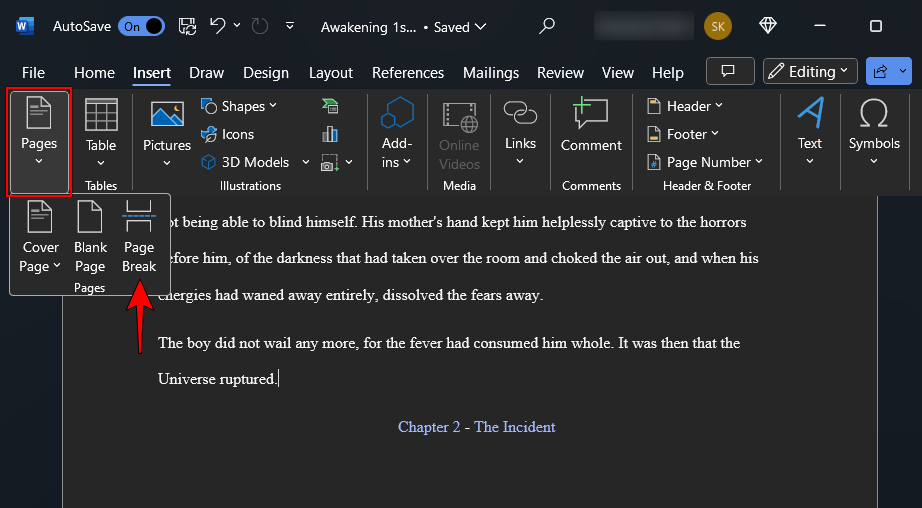Click the Page Break icon
Screen dimensions: 922x508
click(139, 238)
